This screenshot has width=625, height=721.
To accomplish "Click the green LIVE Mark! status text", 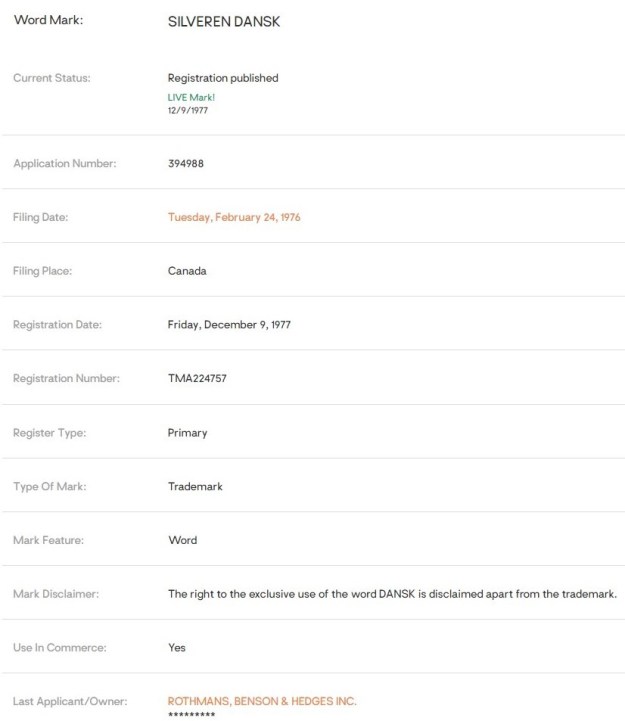I will coord(190,97).
